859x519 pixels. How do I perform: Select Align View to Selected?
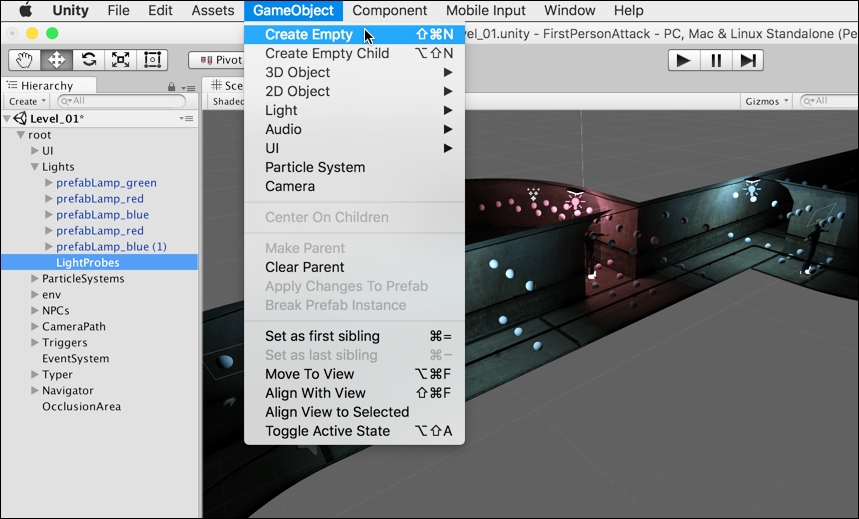point(354,412)
